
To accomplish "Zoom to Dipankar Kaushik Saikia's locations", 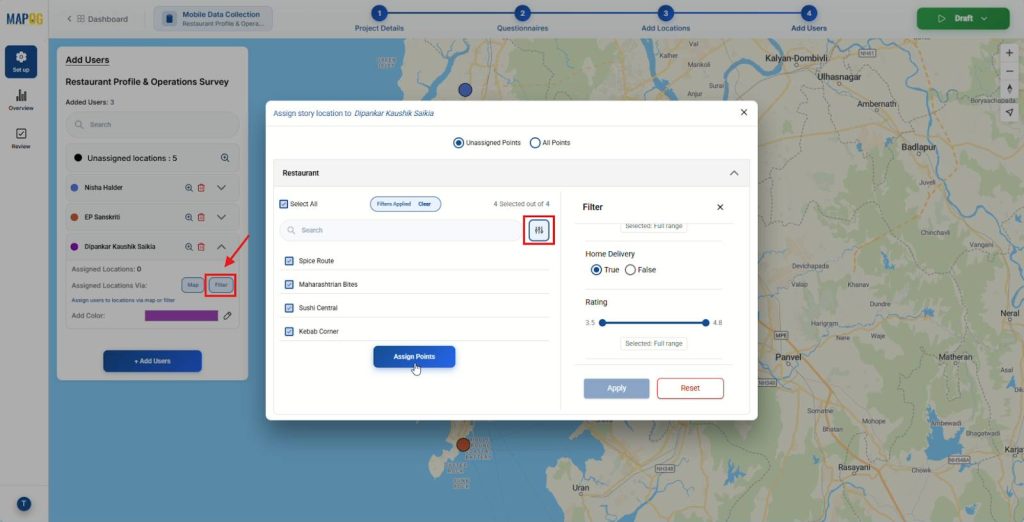I will pyautogui.click(x=189, y=247).
